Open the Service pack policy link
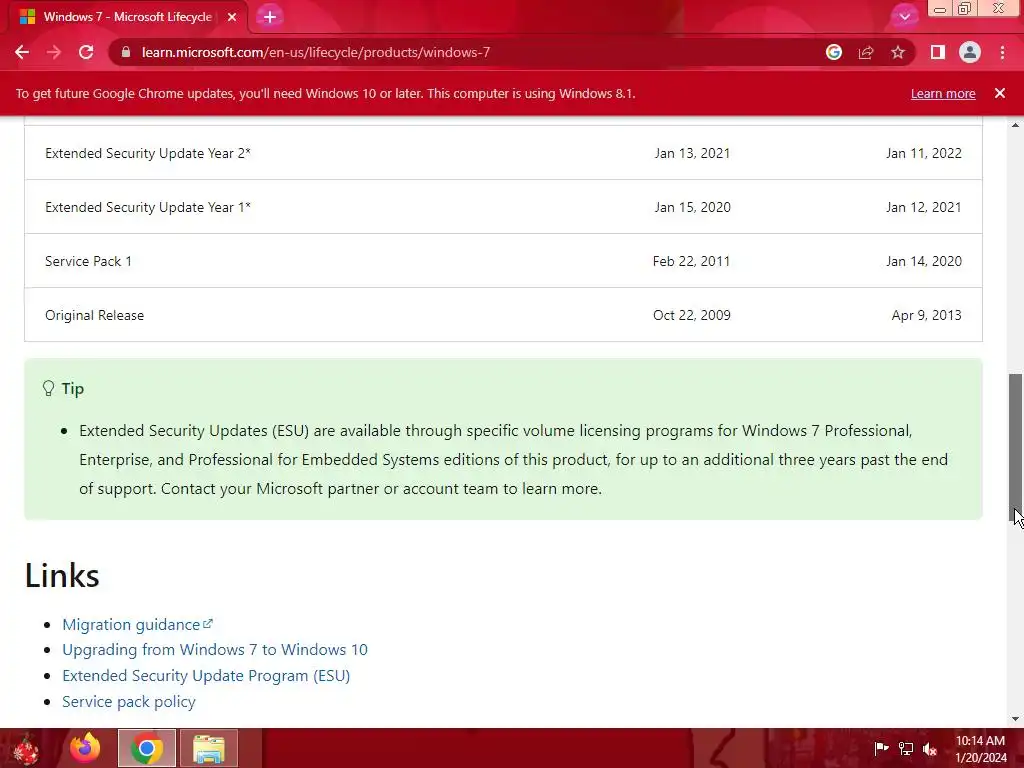1024x768 pixels. (129, 702)
